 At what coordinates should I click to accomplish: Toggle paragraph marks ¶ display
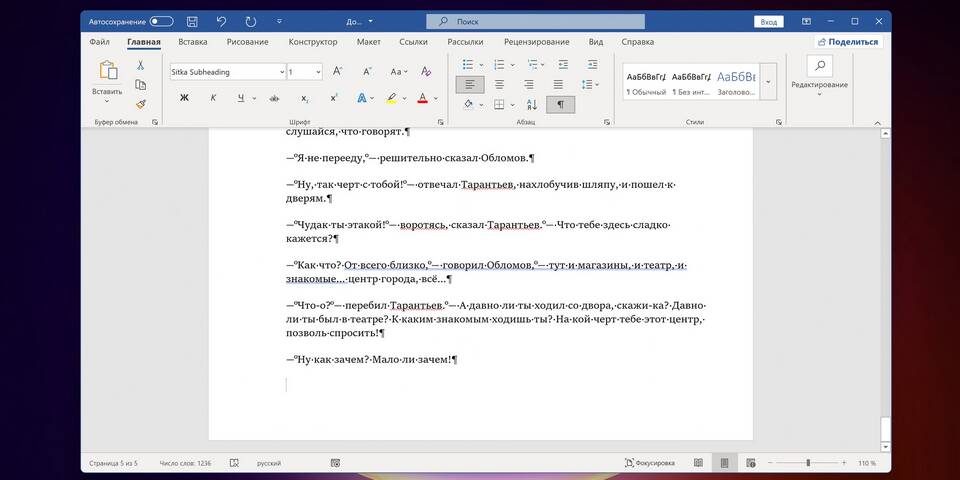pos(560,105)
